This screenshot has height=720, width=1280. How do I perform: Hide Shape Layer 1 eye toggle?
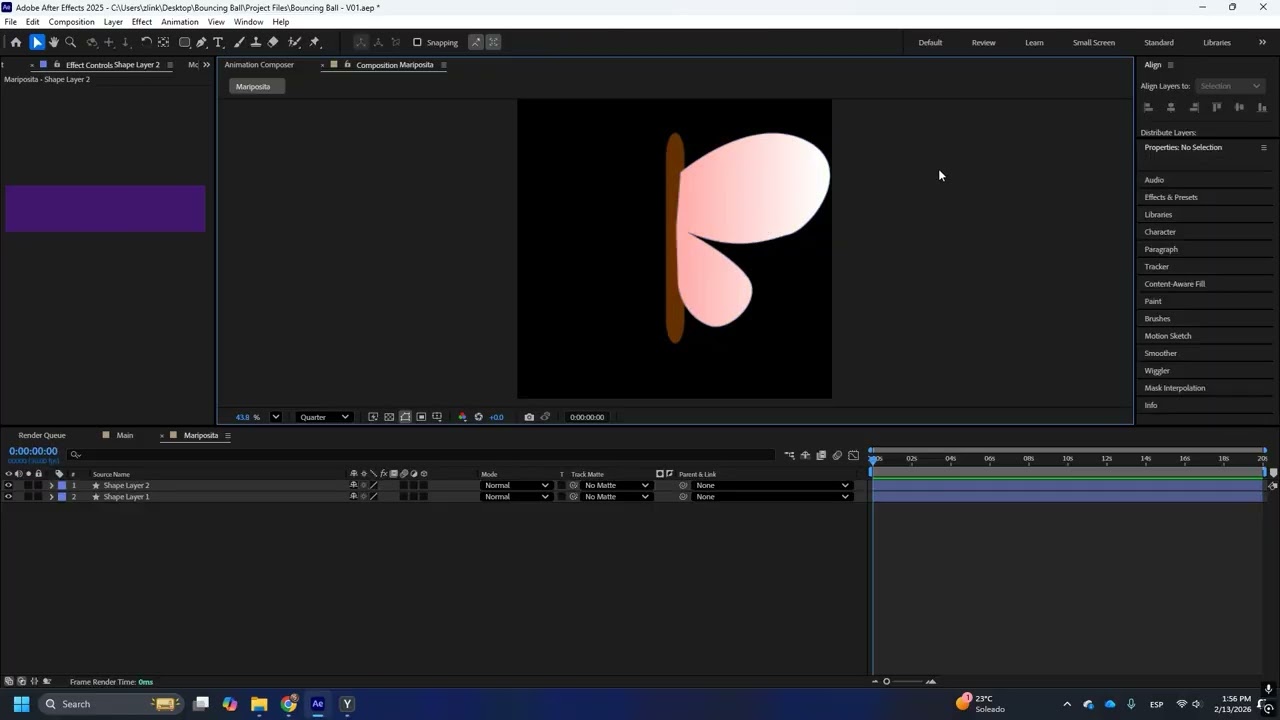pos(8,497)
